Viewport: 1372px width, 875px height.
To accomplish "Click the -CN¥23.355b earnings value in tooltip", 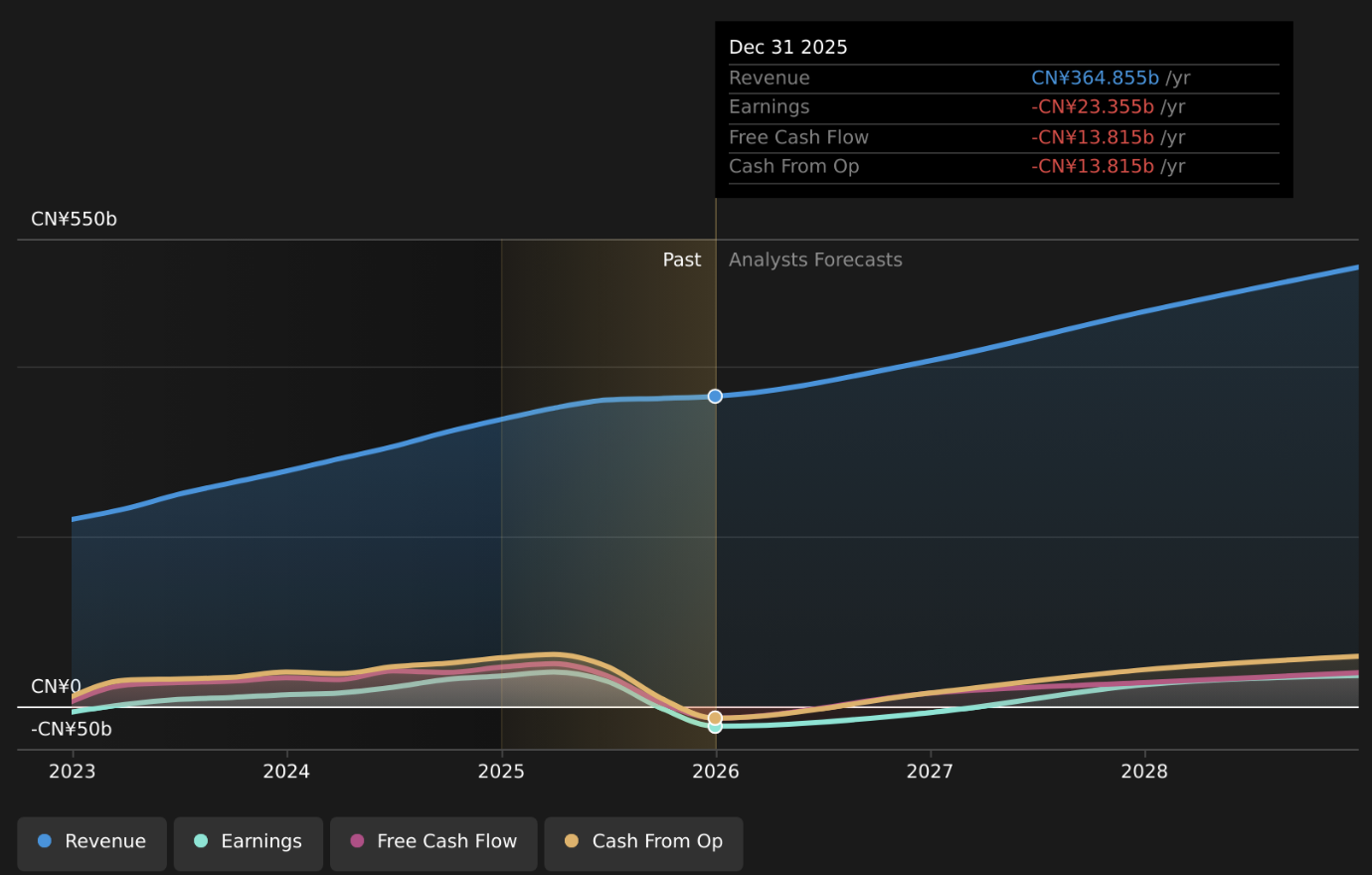I will click(1093, 107).
